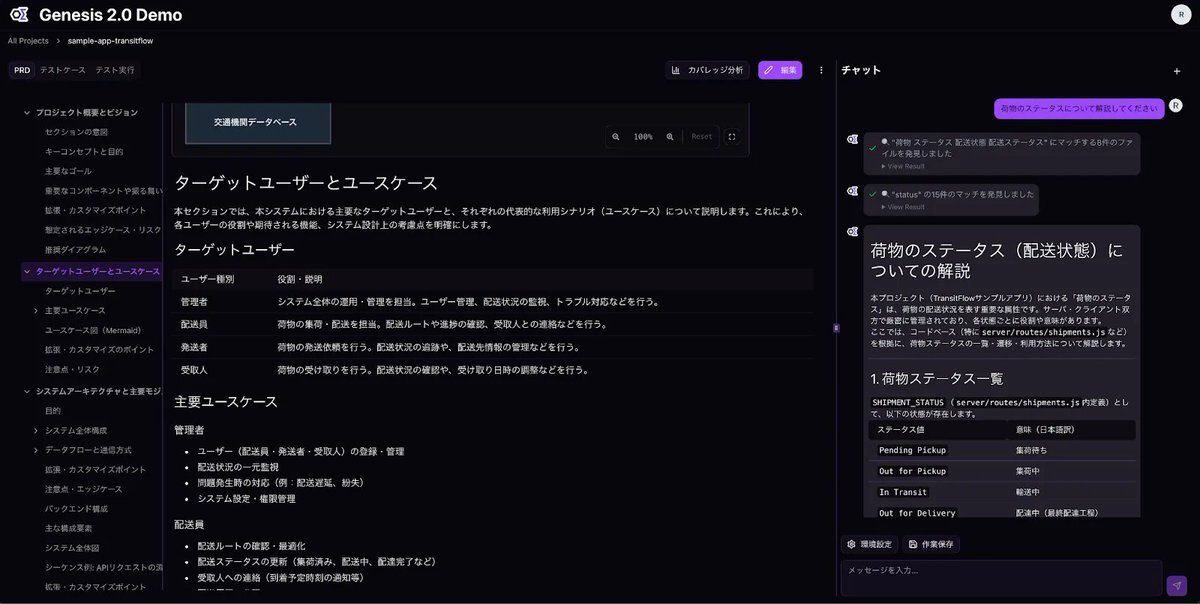This screenshot has height=604, width=1200.
Task: Click the Genesis logo icon in the header
Action: (x=19, y=15)
